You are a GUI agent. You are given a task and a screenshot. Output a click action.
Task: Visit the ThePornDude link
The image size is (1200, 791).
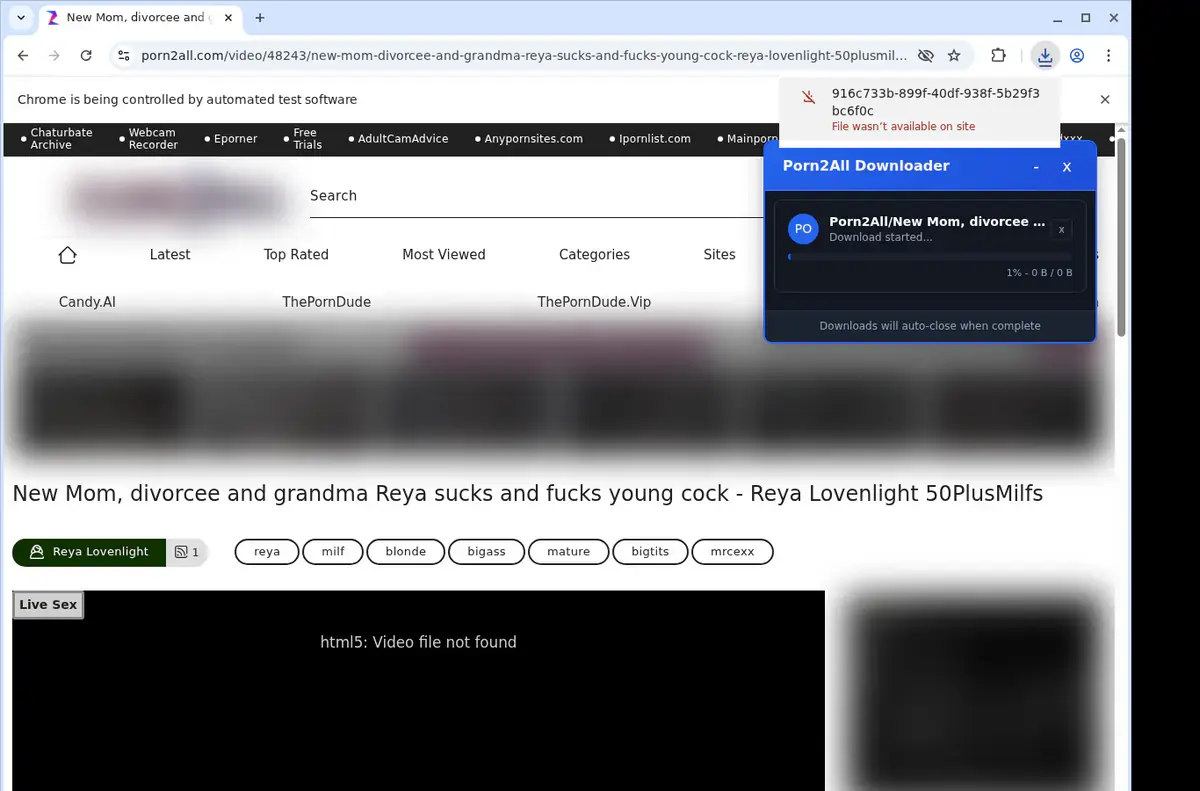point(326,302)
